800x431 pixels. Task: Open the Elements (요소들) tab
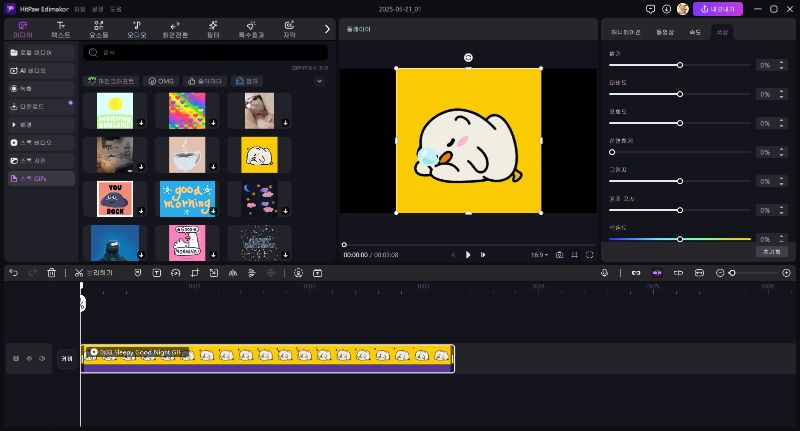[98, 30]
